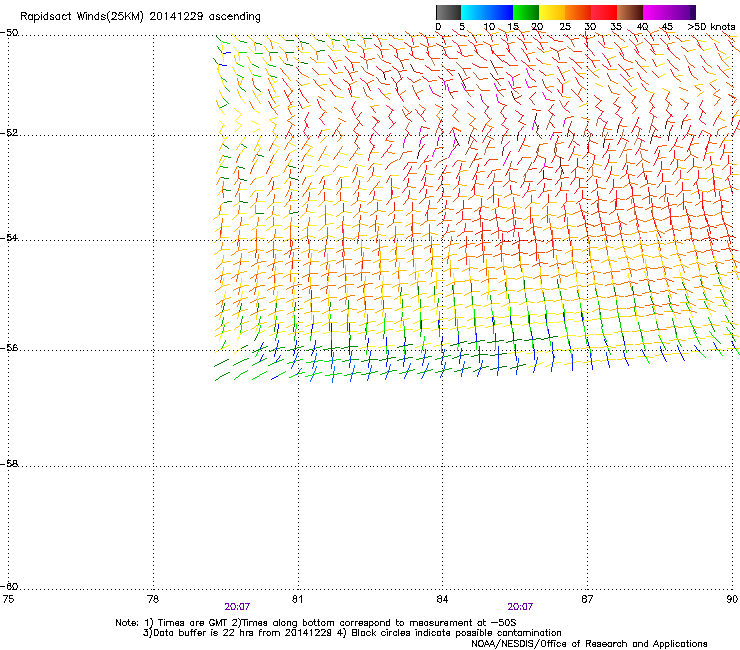The height and width of the screenshot is (650, 740).
Task: Click the orange 25-30 knots color swatch
Action: click(x=578, y=12)
